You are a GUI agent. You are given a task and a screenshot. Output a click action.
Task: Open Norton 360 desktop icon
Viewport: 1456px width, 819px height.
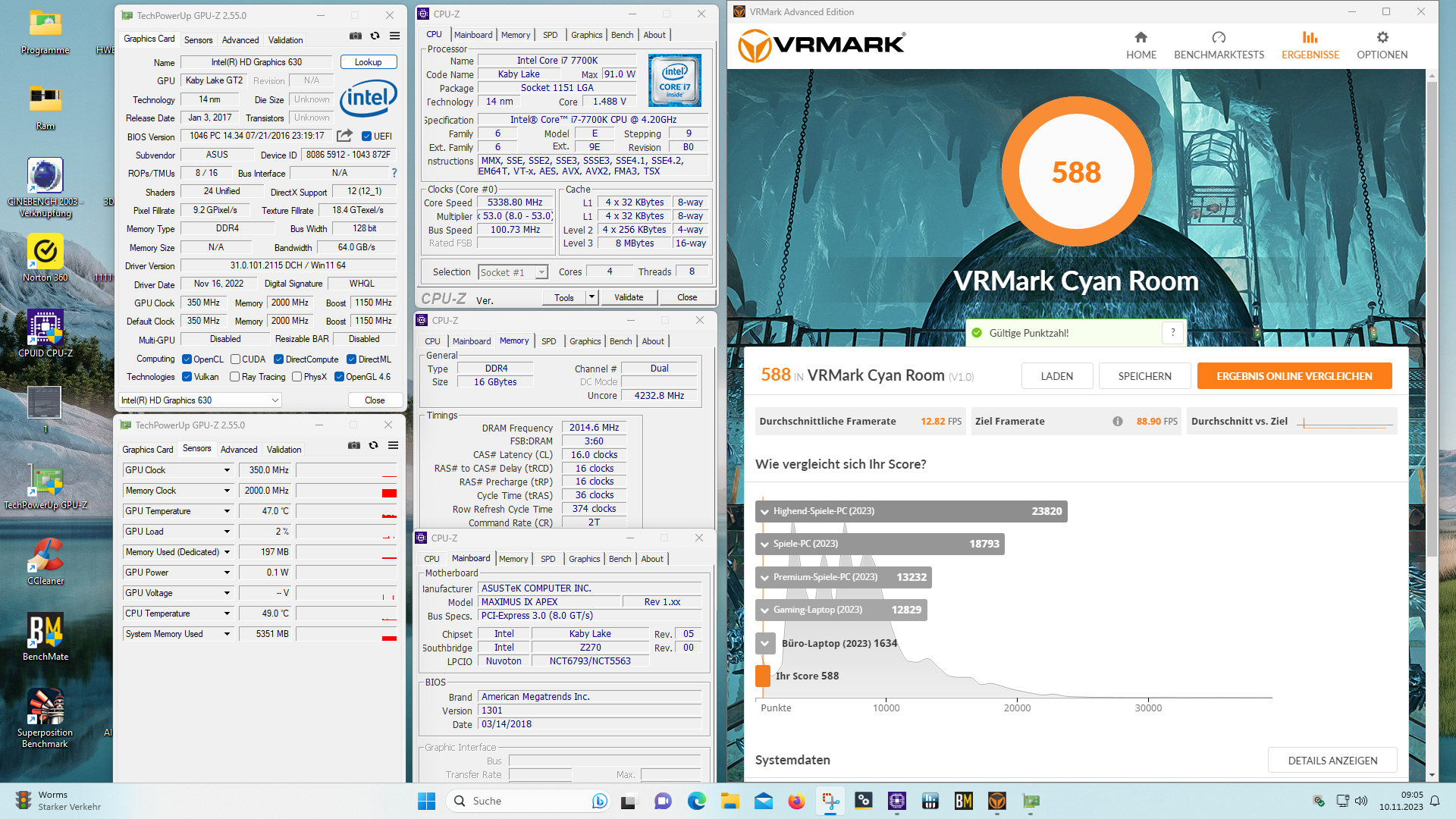tap(45, 258)
